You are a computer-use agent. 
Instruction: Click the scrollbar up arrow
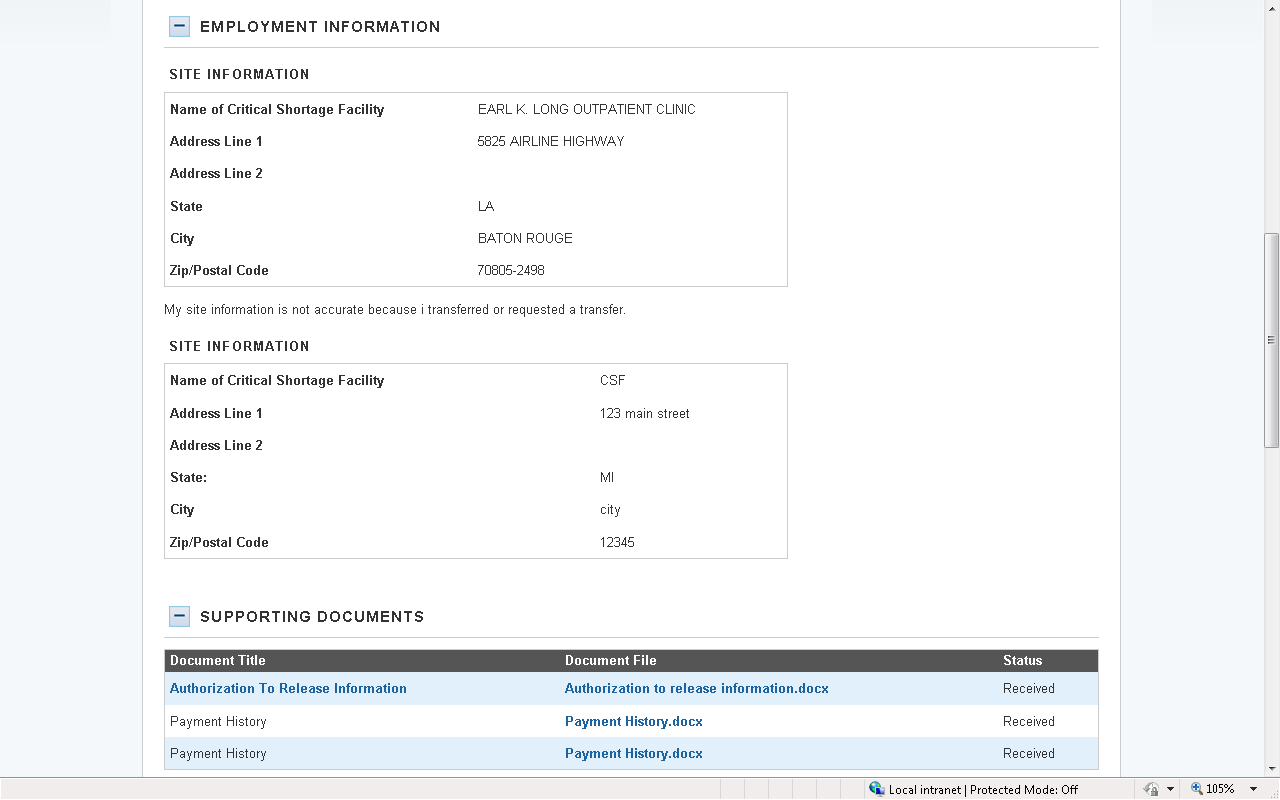coord(1272,8)
